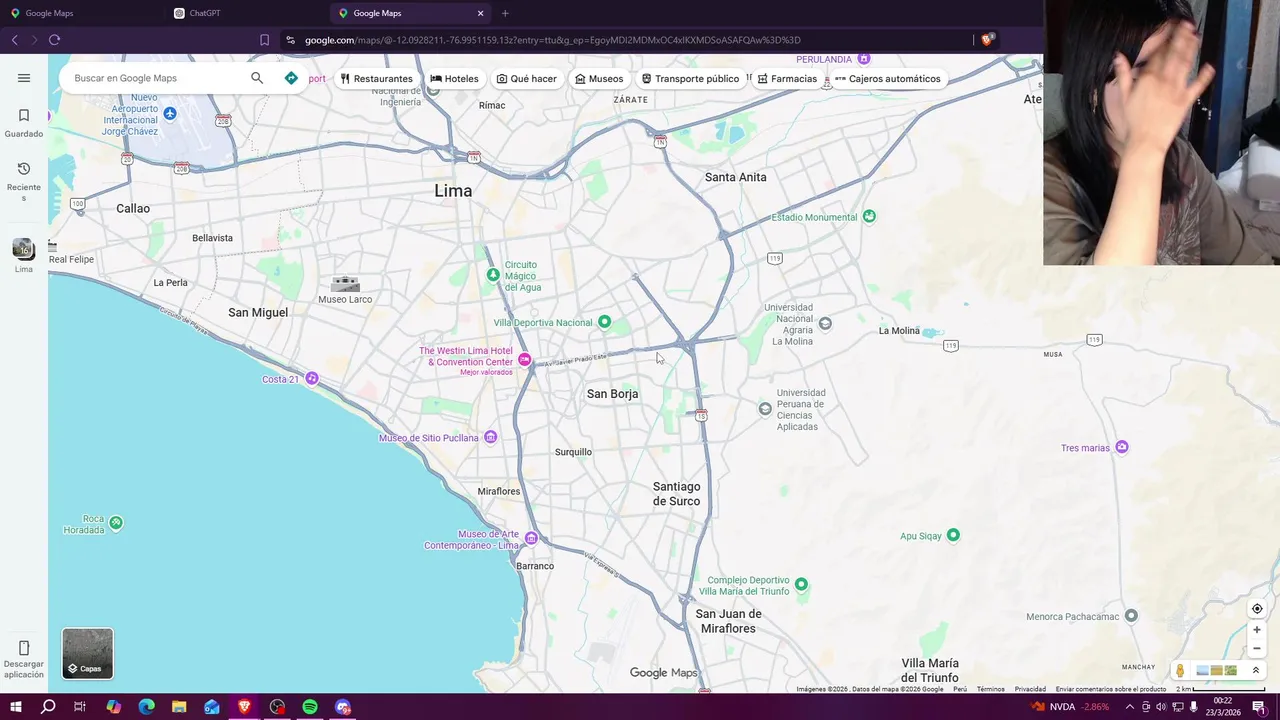Select the Transporte público chip
This screenshot has width=1280, height=720.
point(690,79)
